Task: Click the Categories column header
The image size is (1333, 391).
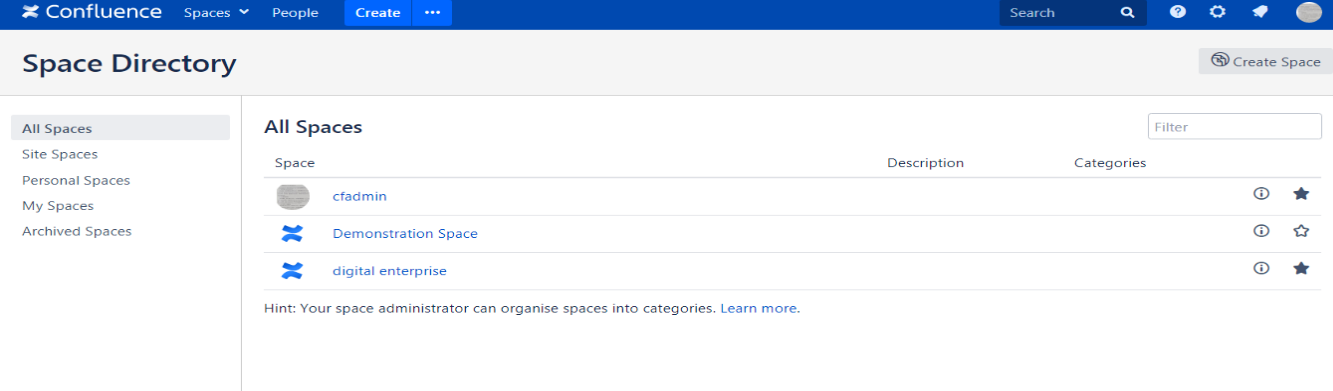Action: 1110,162
